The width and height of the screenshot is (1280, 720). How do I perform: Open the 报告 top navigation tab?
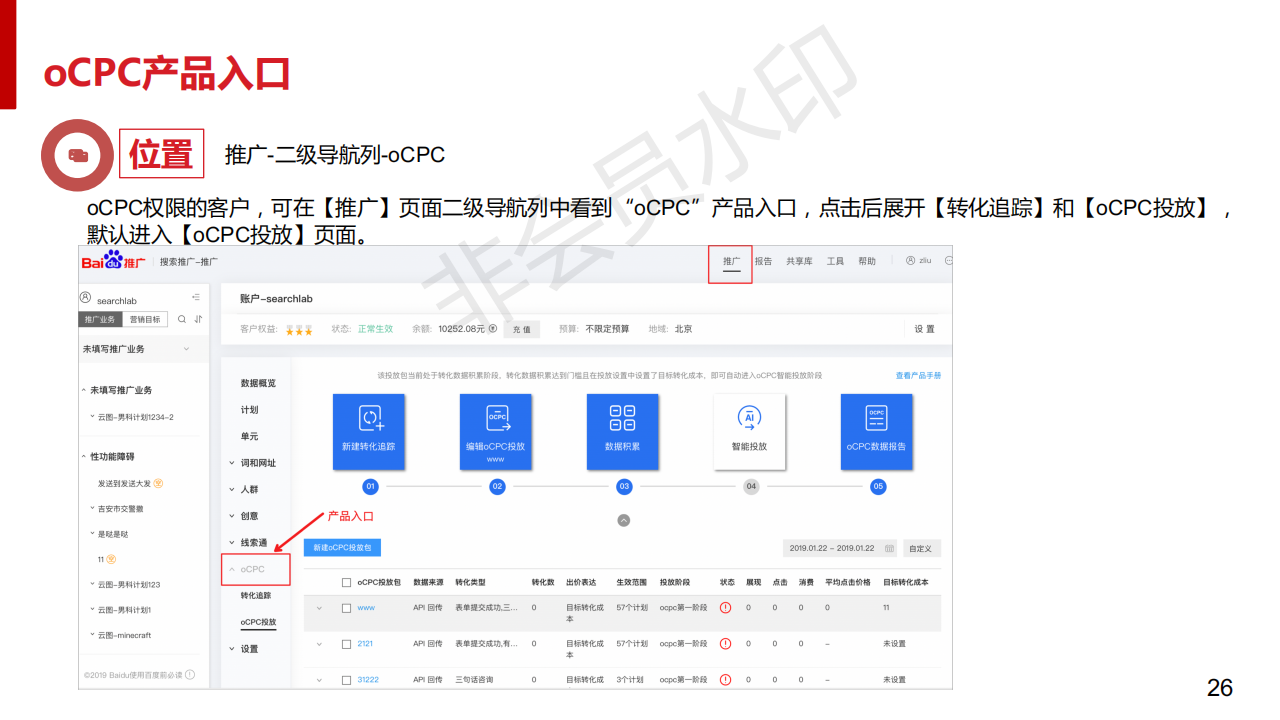[x=763, y=261]
